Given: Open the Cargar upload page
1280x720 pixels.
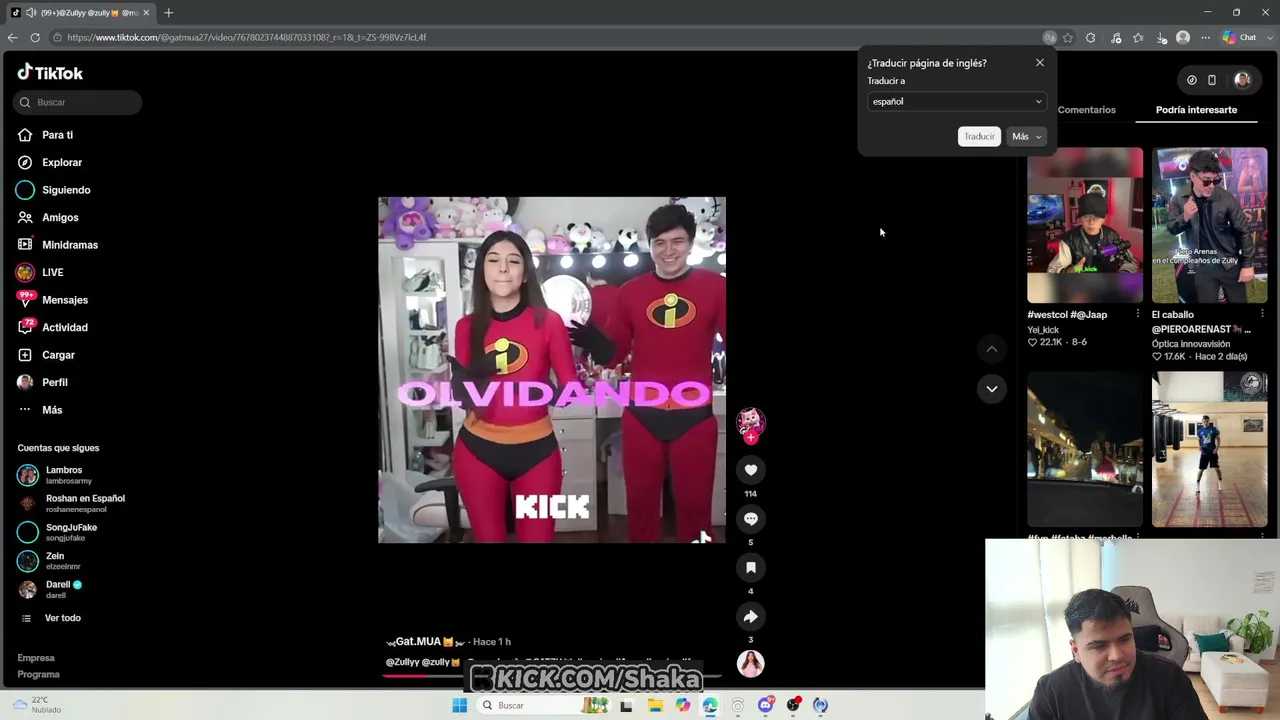Looking at the screenshot, I should pos(58,355).
